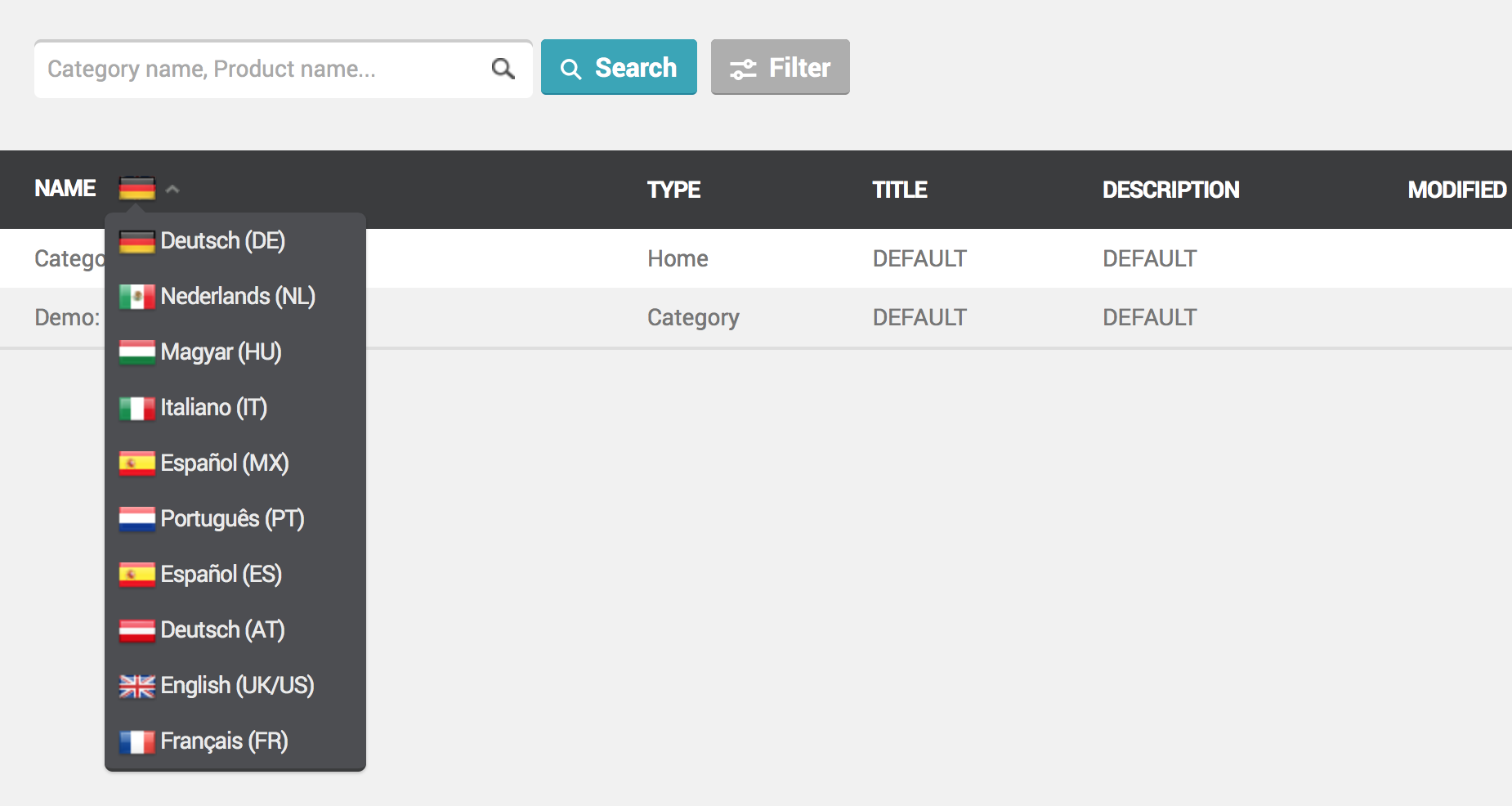Select Italiano (IT) language

(235, 408)
